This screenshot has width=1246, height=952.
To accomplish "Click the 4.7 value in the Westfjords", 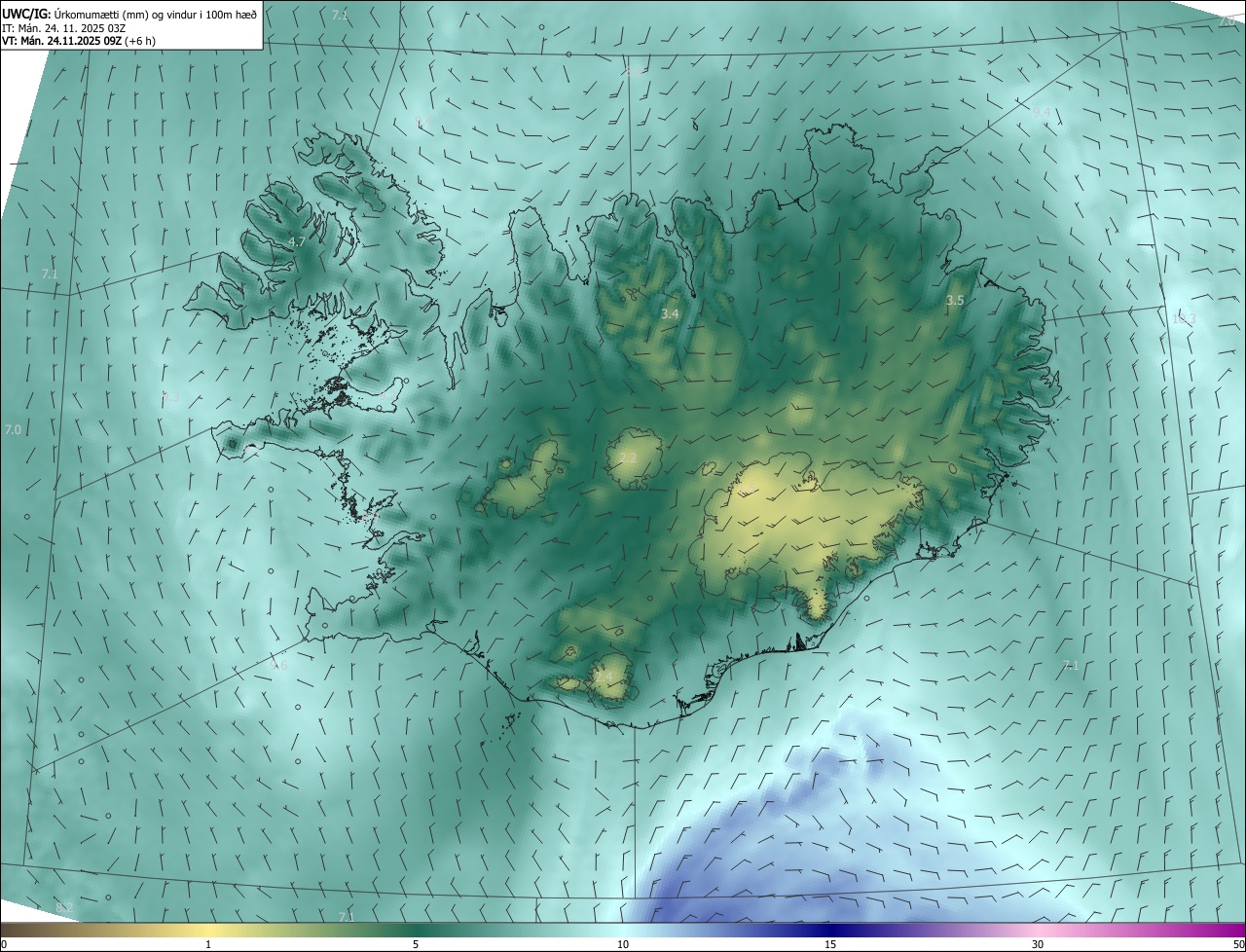I will coord(297,241).
